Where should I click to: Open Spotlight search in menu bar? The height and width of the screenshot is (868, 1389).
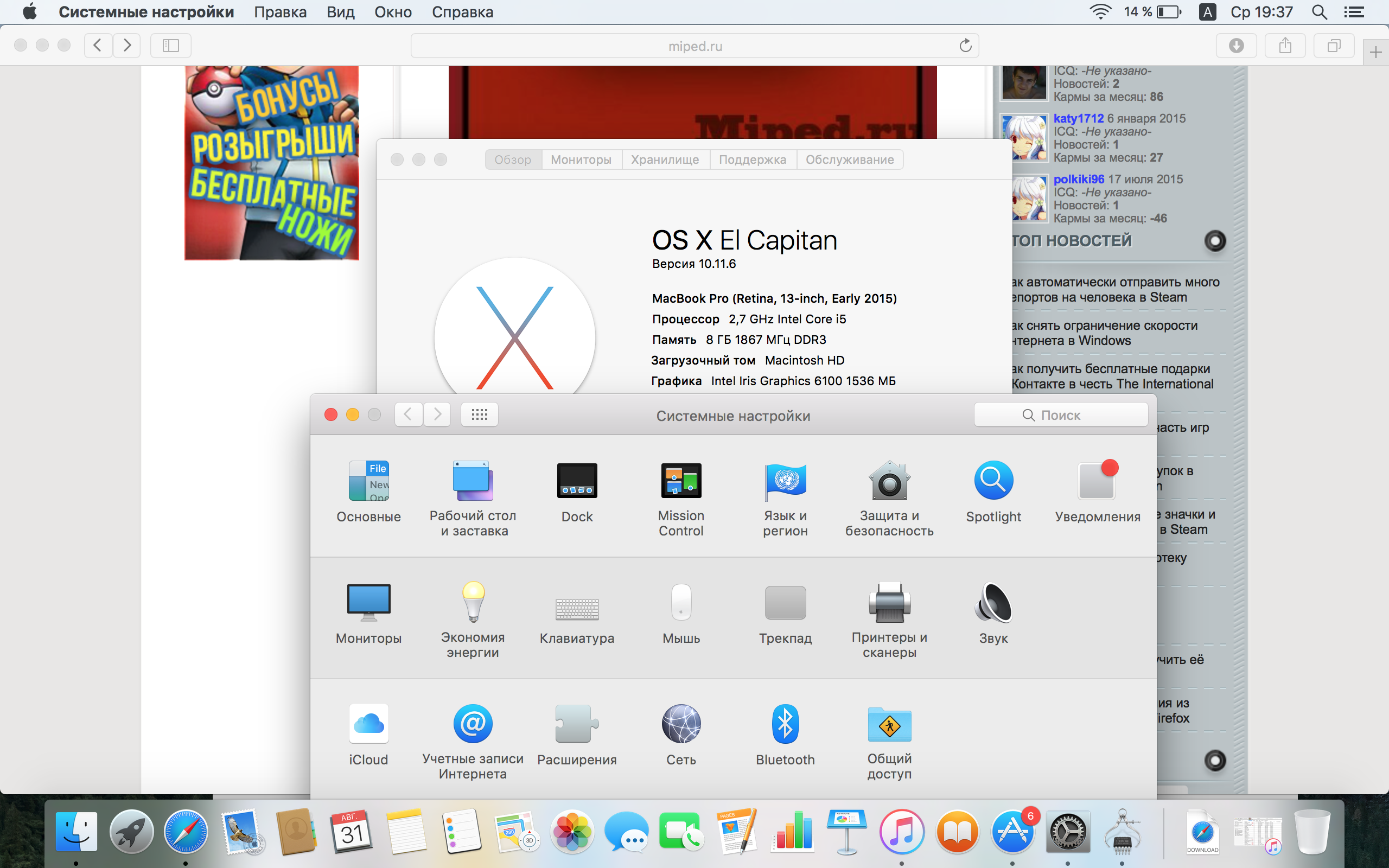[1320, 12]
